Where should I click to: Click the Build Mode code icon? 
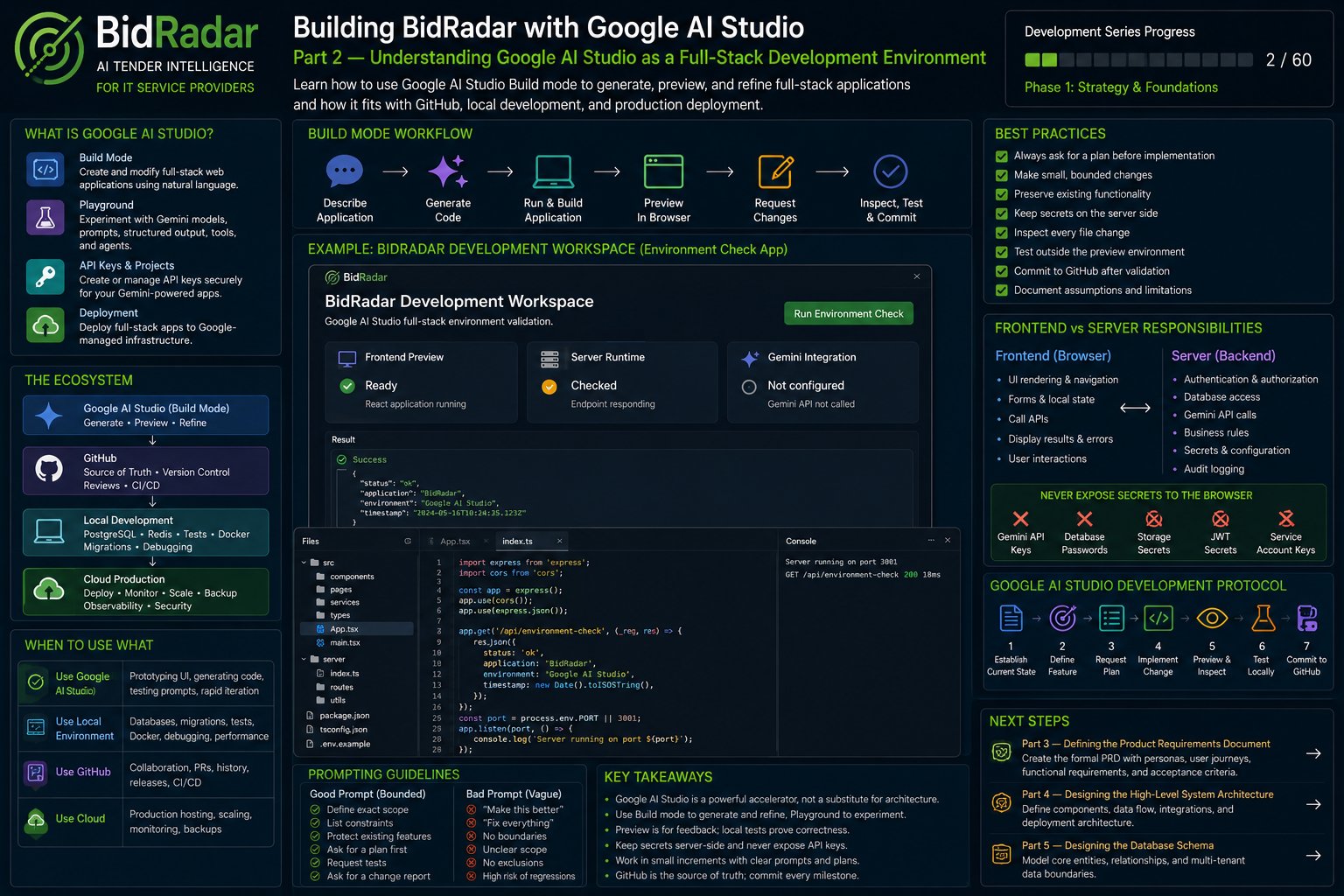pos(45,170)
